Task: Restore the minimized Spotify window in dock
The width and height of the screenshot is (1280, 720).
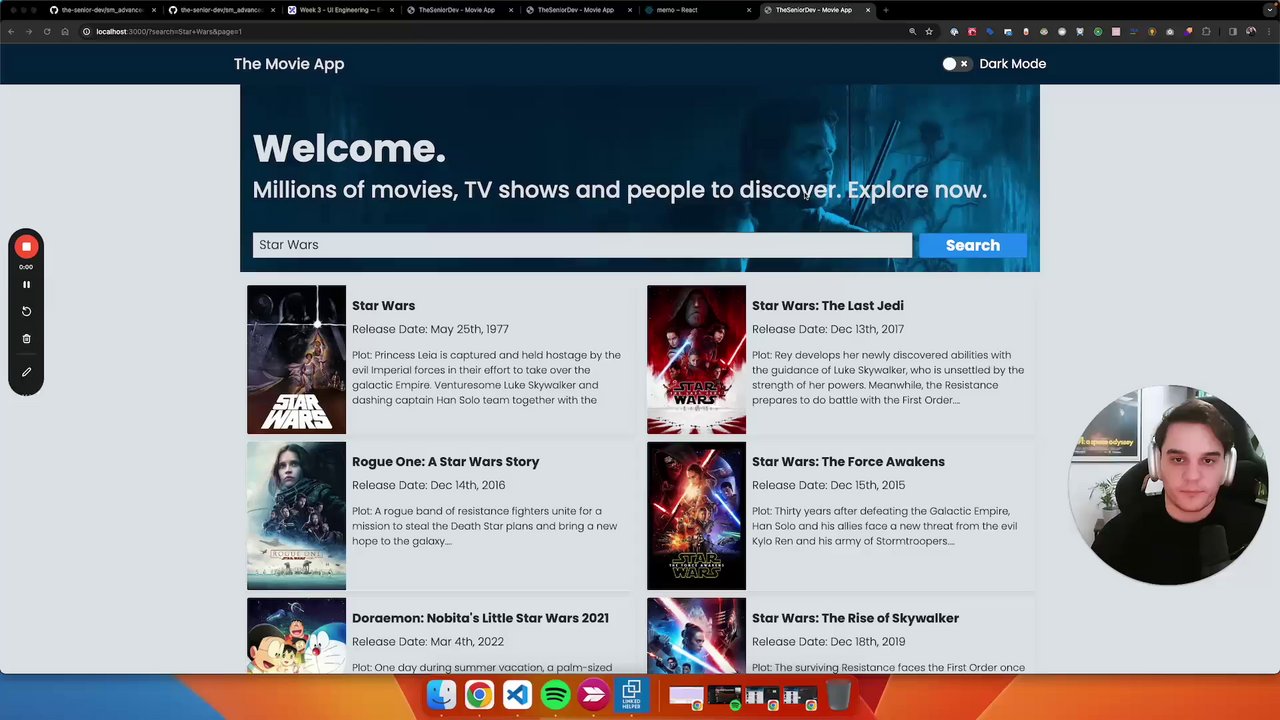Action: coord(725,696)
